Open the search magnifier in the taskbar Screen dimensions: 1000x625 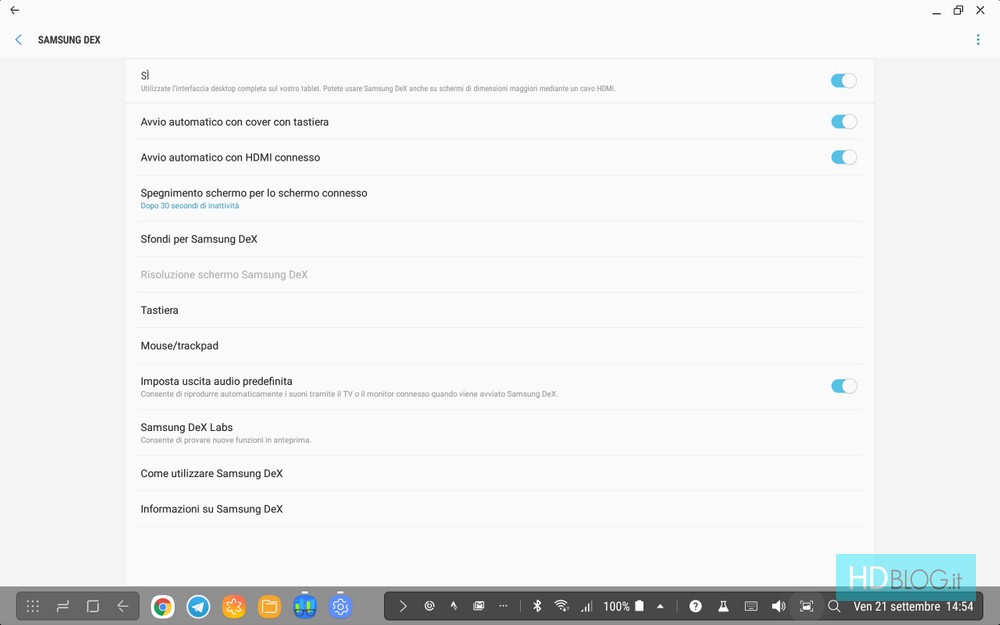tap(834, 606)
